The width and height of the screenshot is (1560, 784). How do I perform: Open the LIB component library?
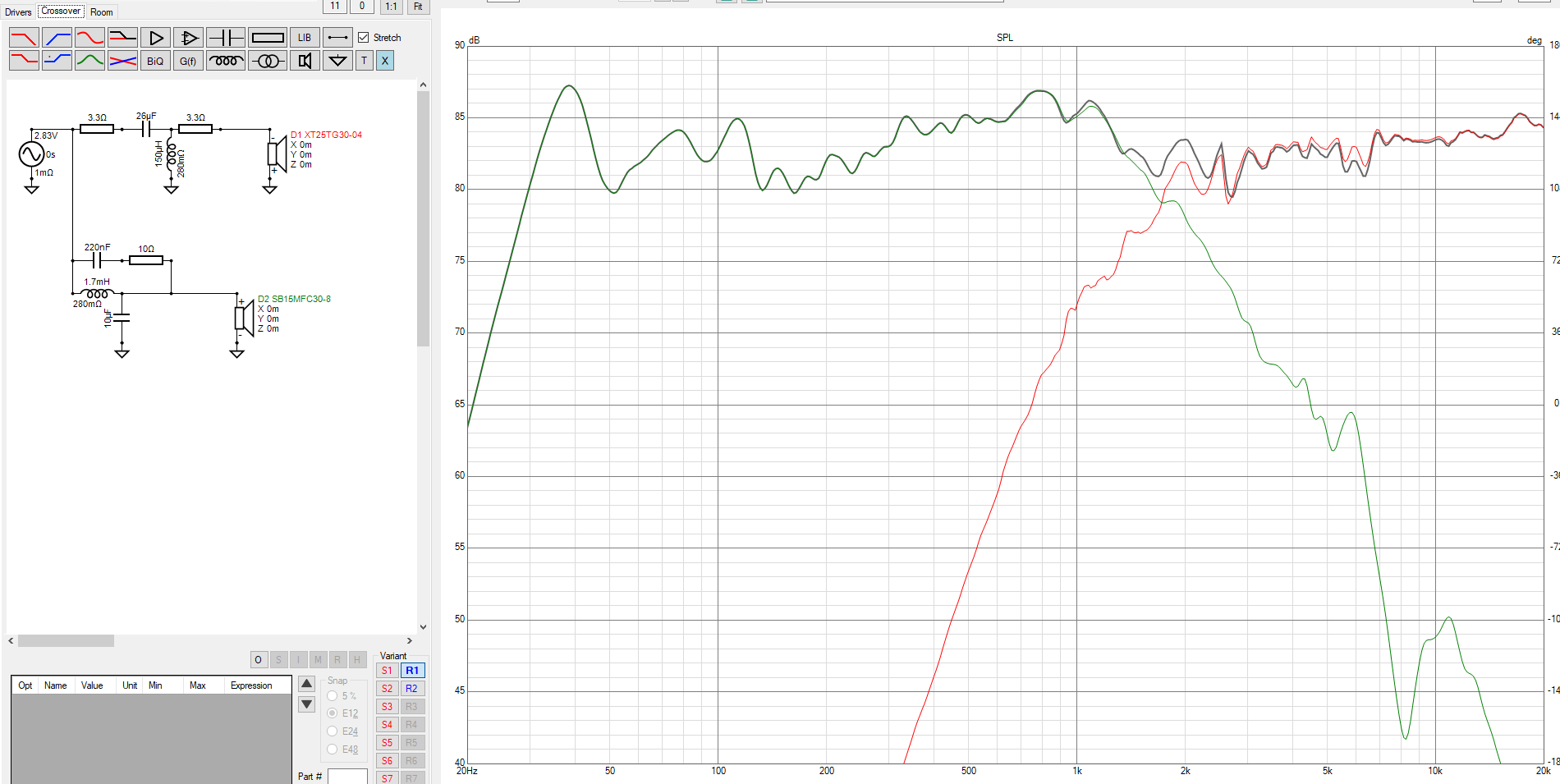pos(305,38)
